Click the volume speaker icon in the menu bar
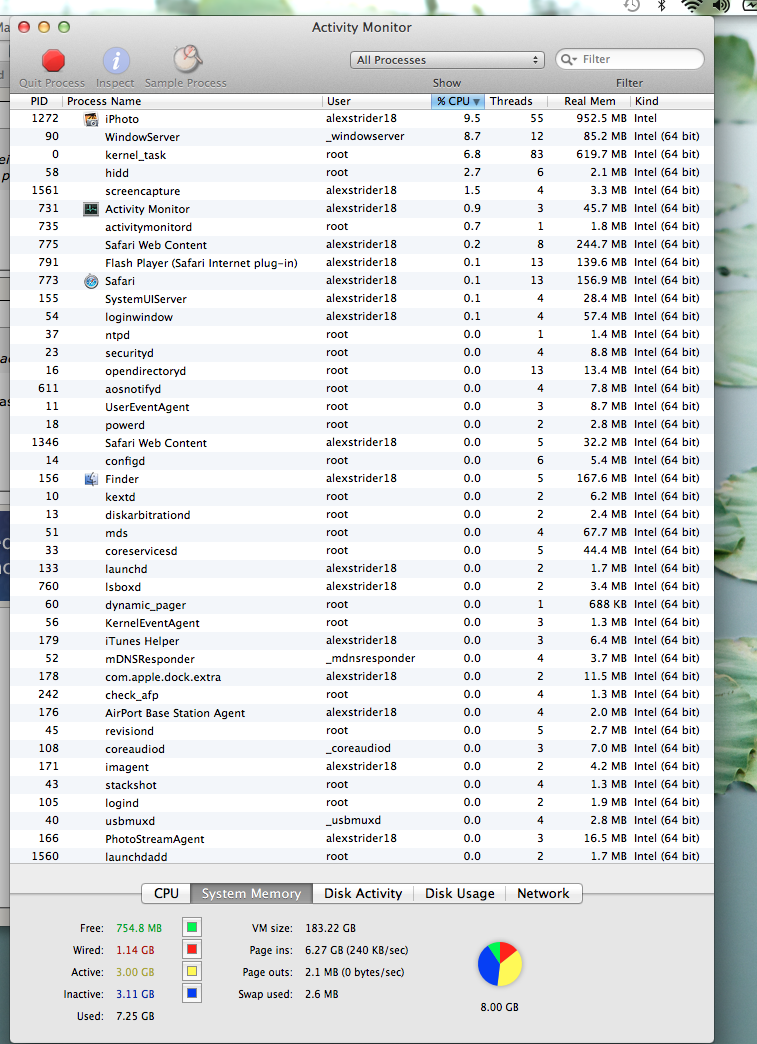757x1044 pixels. click(x=721, y=5)
